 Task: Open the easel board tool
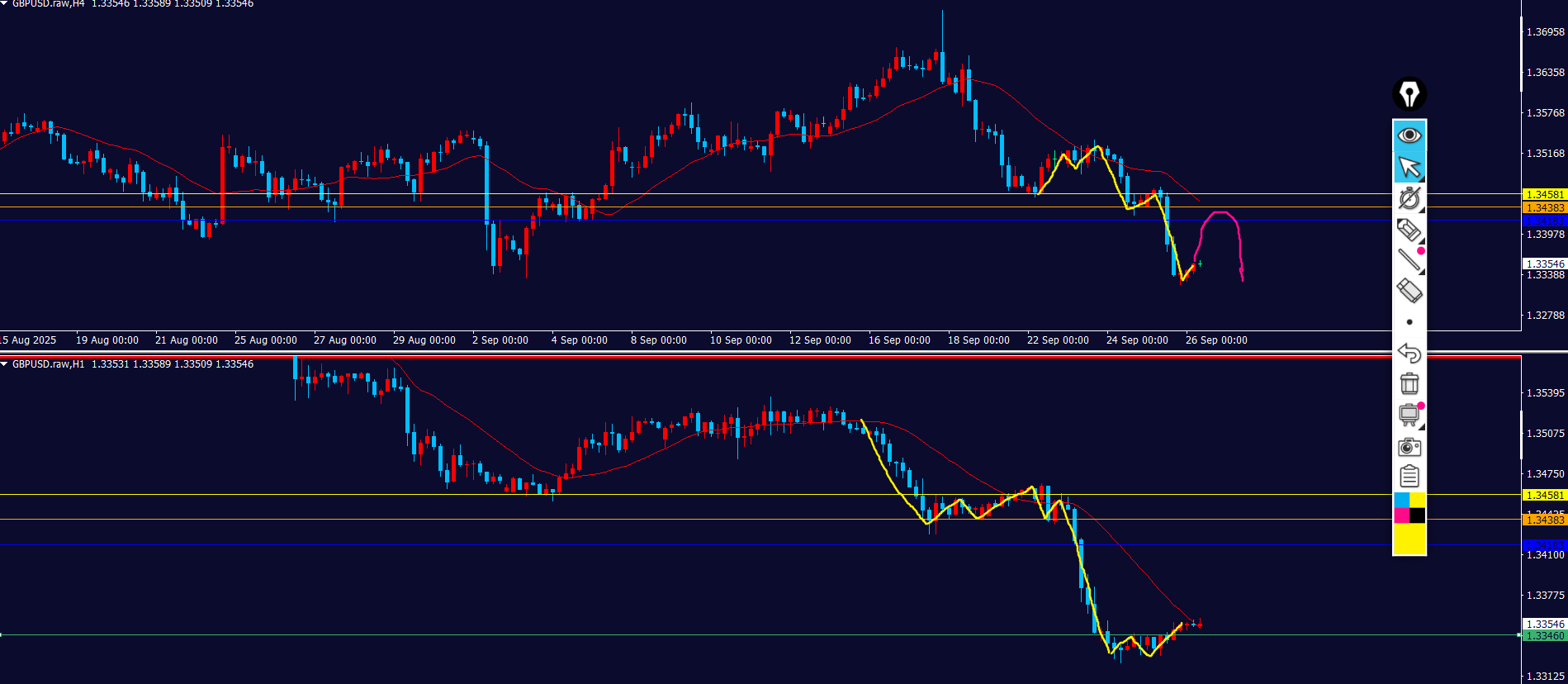tap(1409, 415)
